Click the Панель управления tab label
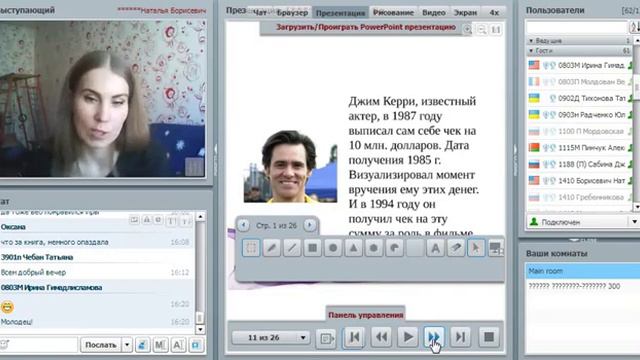The width and height of the screenshot is (640, 360). coord(366,315)
